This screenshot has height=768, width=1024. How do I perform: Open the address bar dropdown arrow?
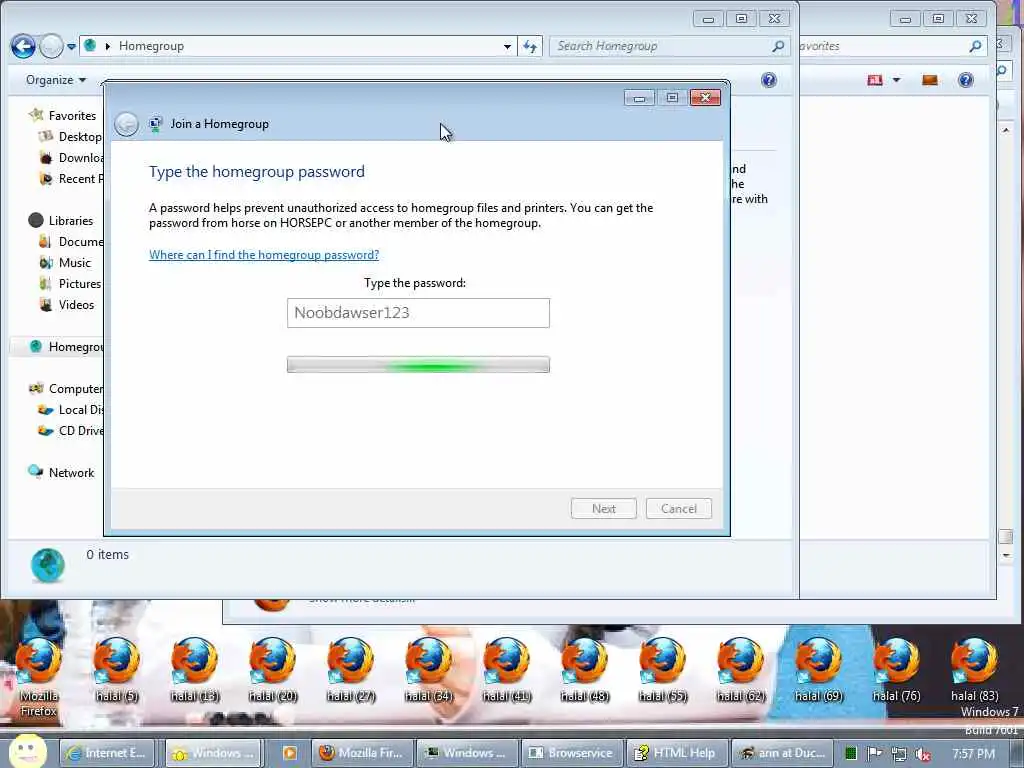click(507, 46)
